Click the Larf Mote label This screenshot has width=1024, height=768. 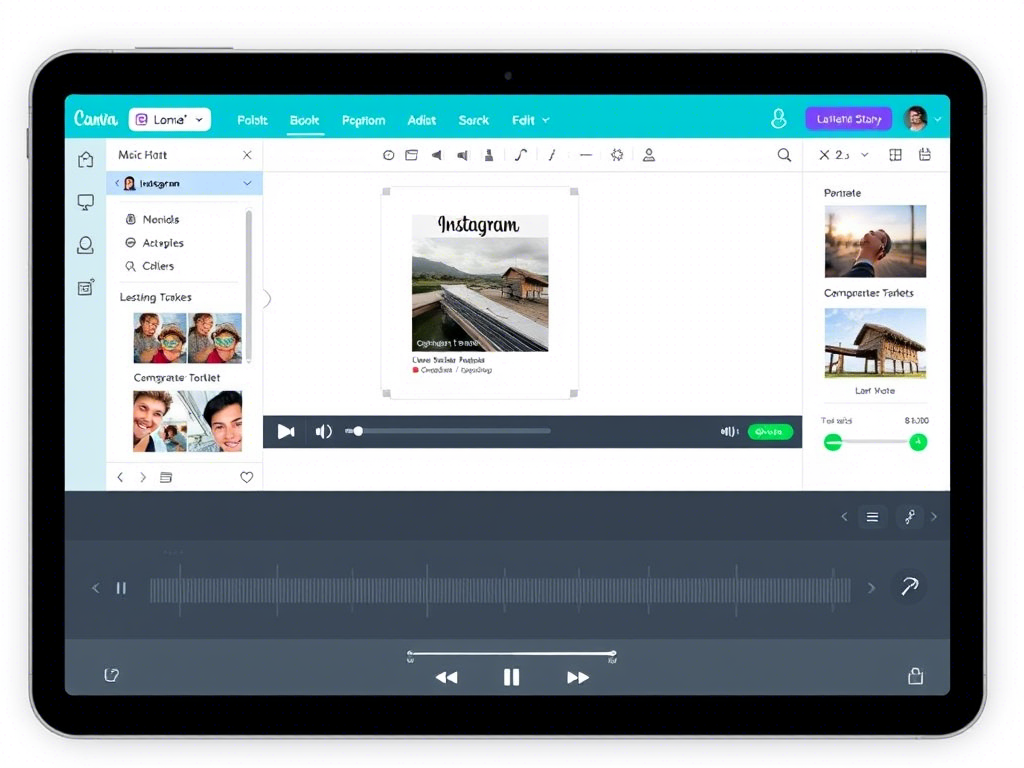coord(875,391)
